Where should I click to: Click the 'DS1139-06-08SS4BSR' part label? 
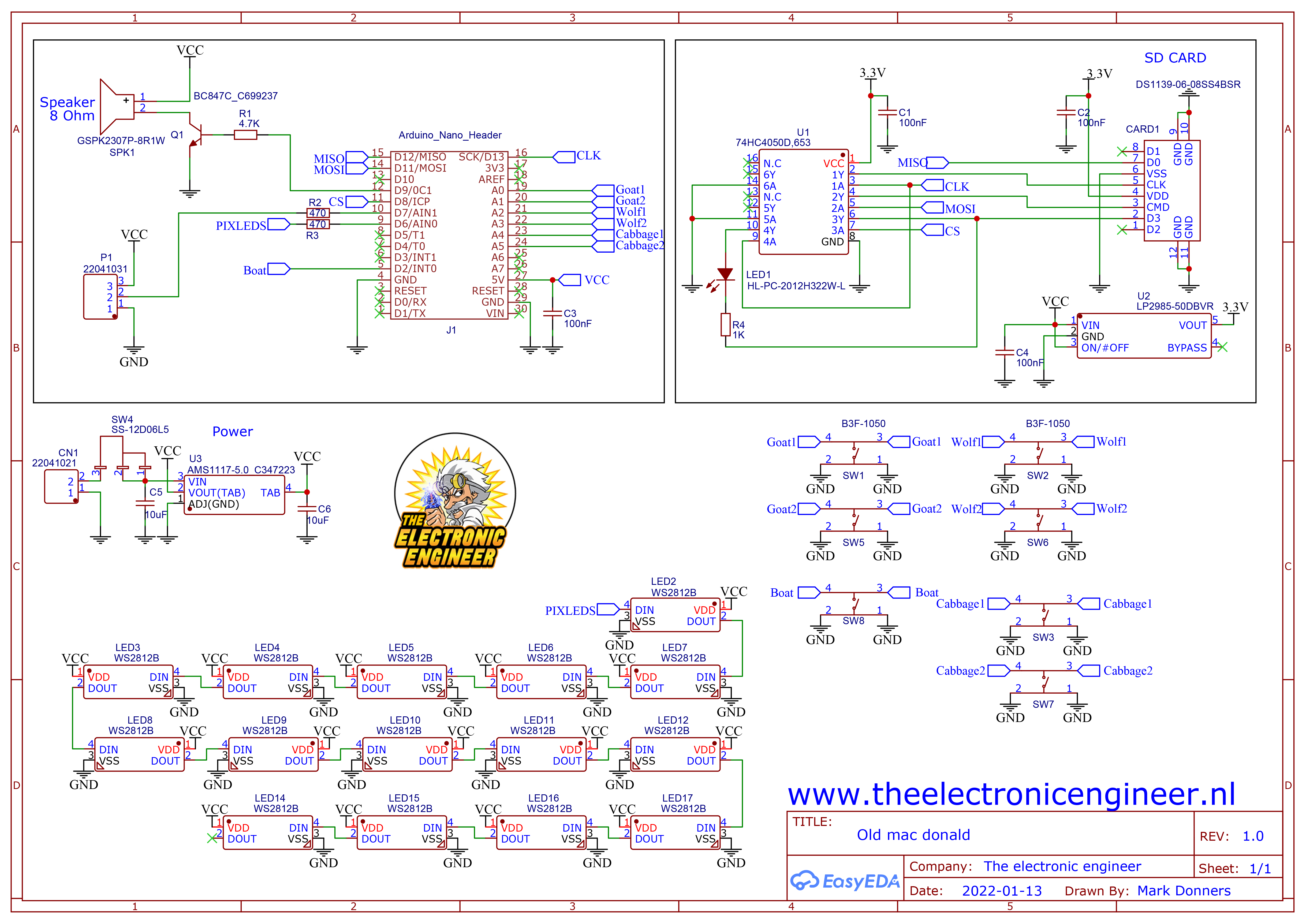[1188, 85]
